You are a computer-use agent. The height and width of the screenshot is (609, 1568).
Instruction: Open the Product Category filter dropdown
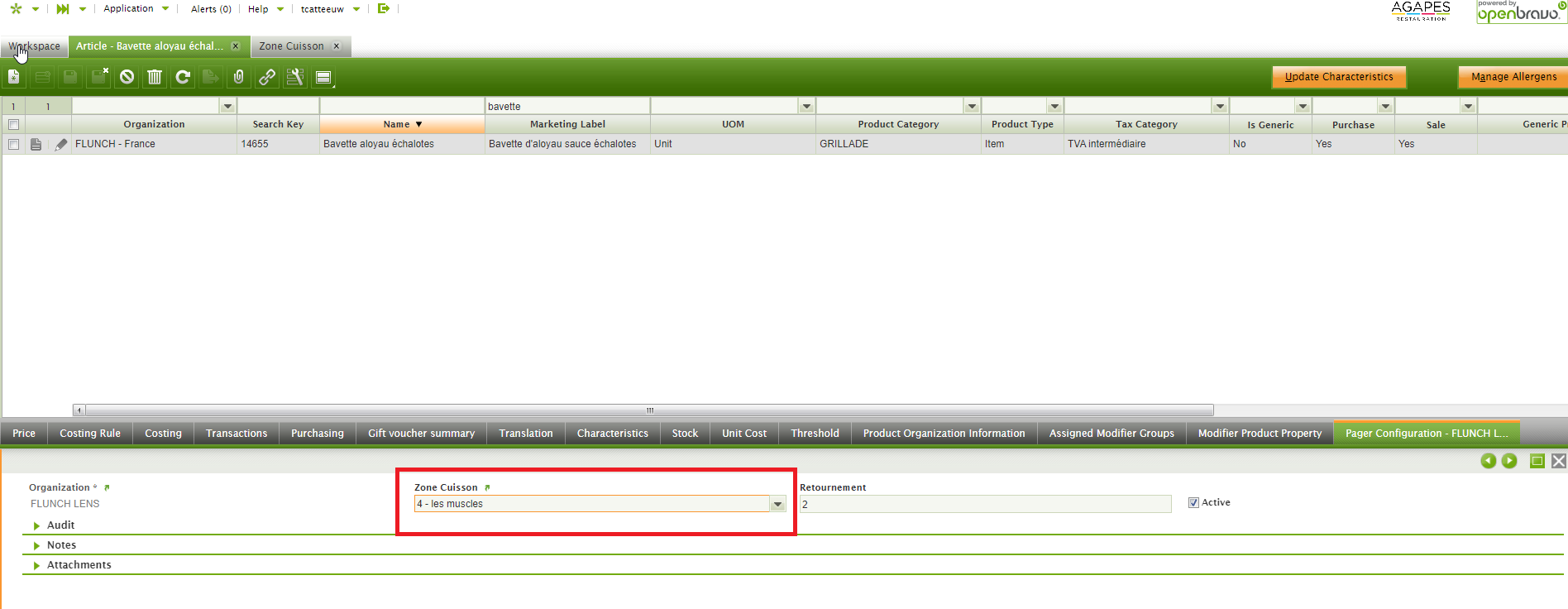point(972,106)
